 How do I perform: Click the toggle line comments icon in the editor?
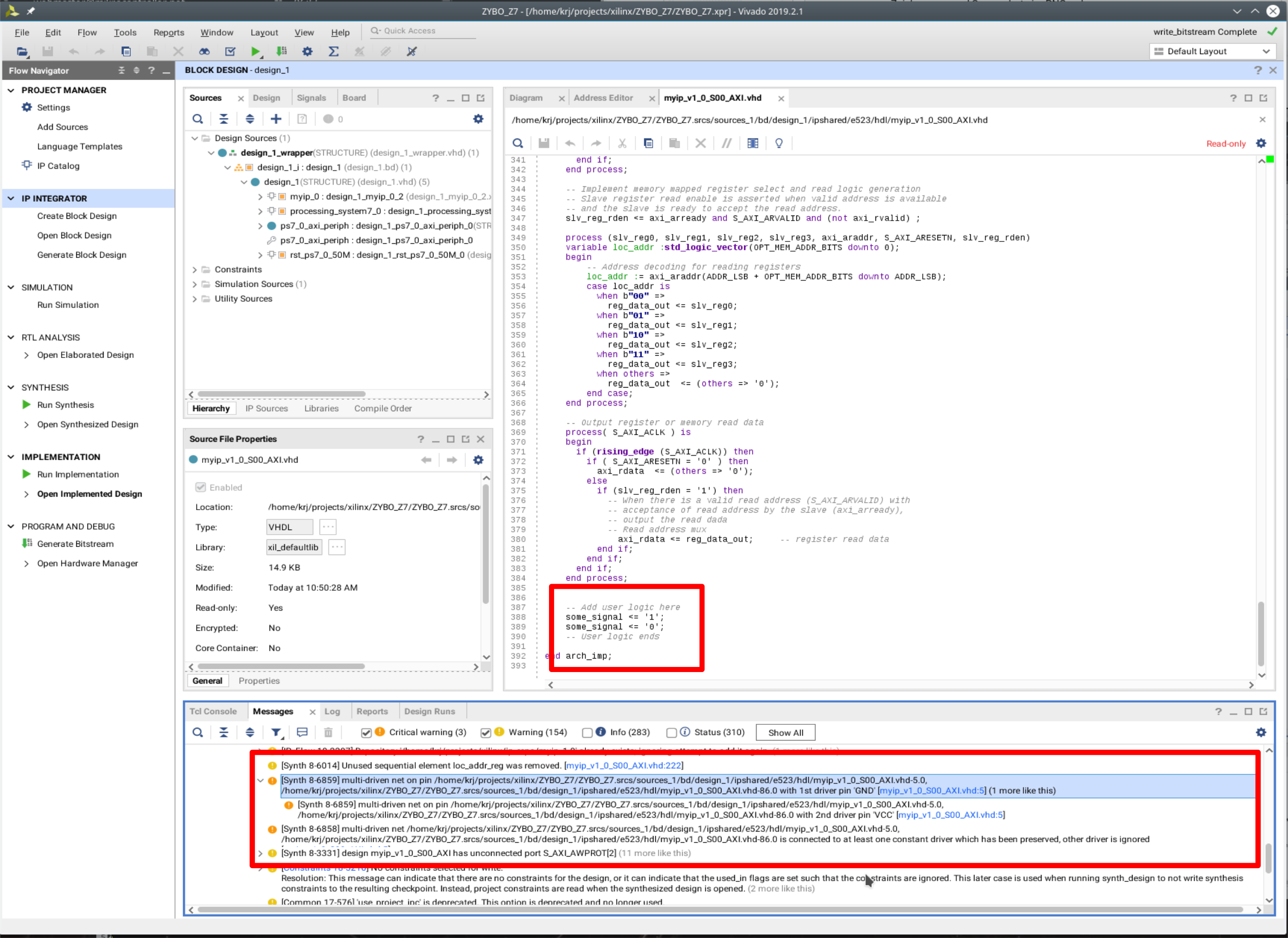coord(727,144)
